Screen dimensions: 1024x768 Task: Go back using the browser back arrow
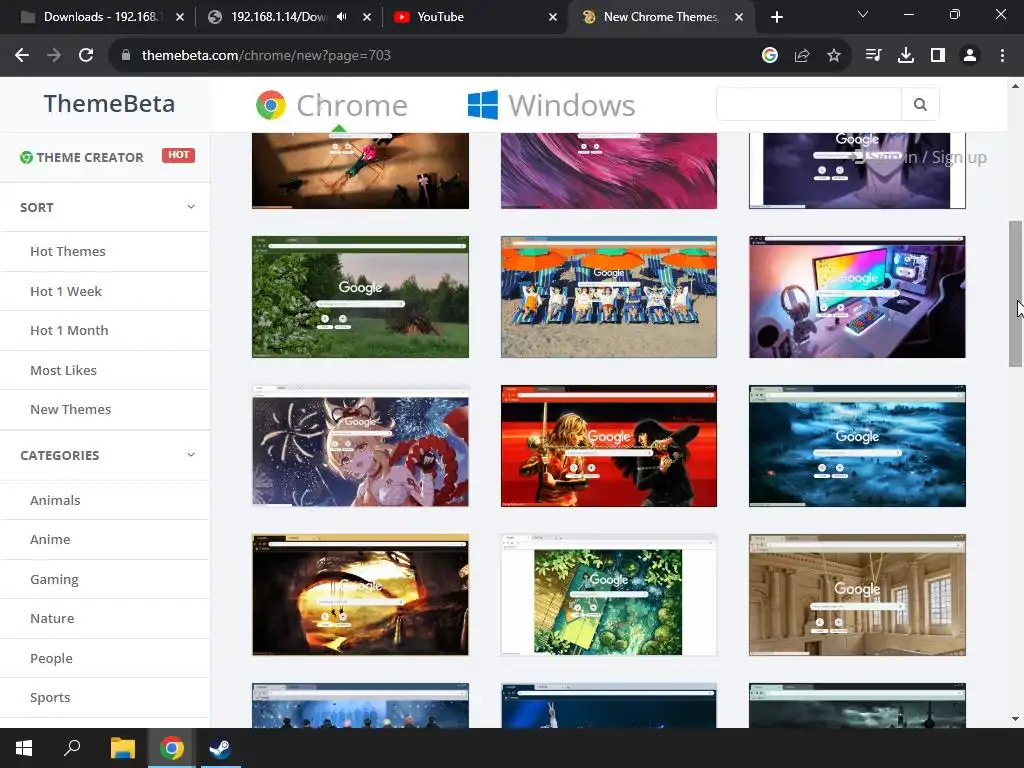point(22,56)
